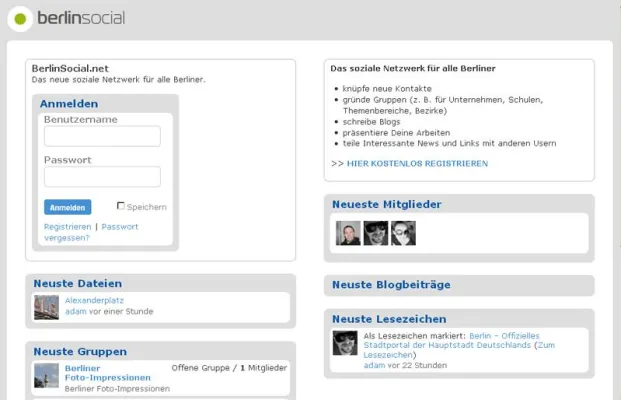The height and width of the screenshot is (400, 621).
Task: Click the Neueste Blogbeiträge heading
Action: click(391, 285)
